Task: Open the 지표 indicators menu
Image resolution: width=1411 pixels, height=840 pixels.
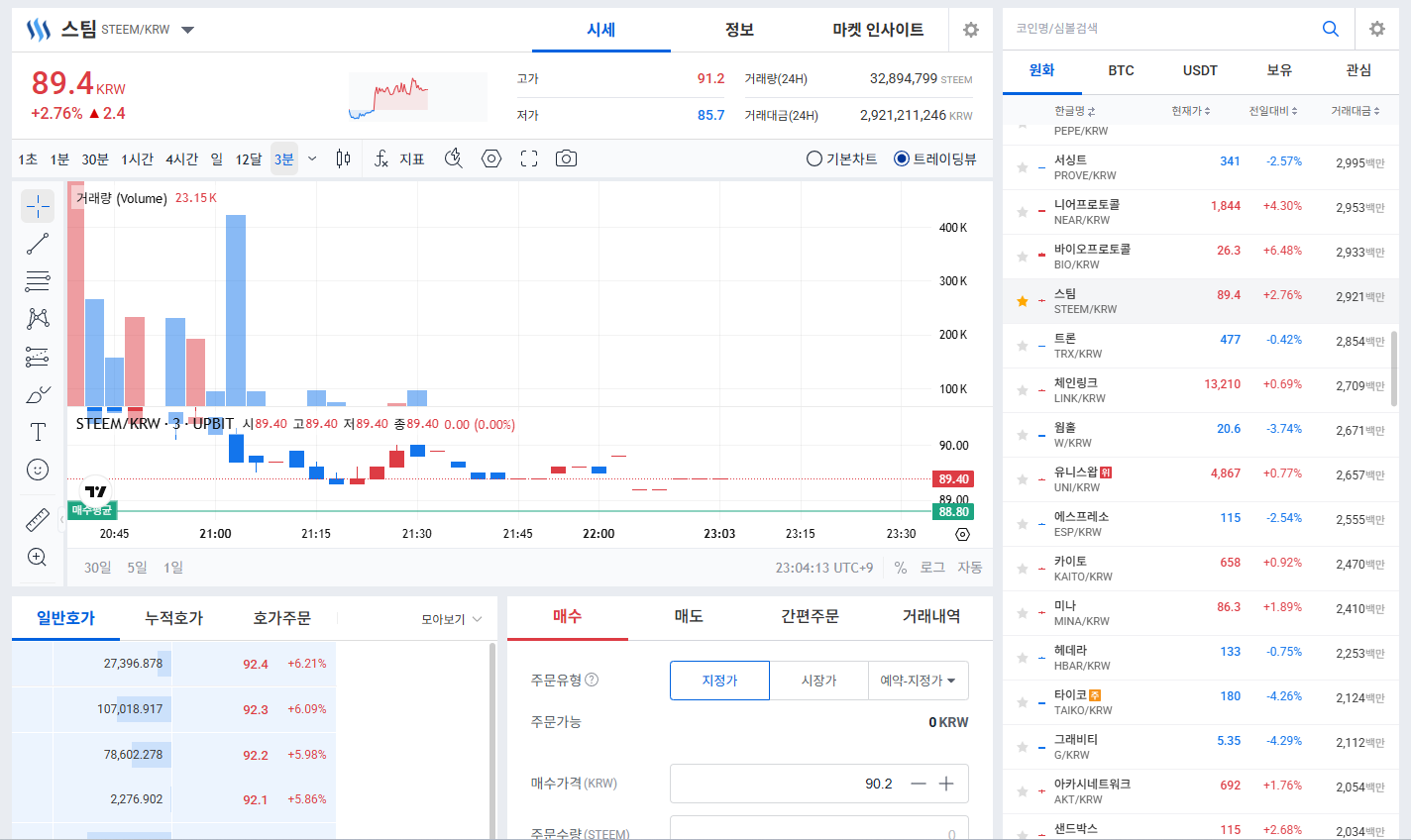Action: pyautogui.click(x=399, y=158)
